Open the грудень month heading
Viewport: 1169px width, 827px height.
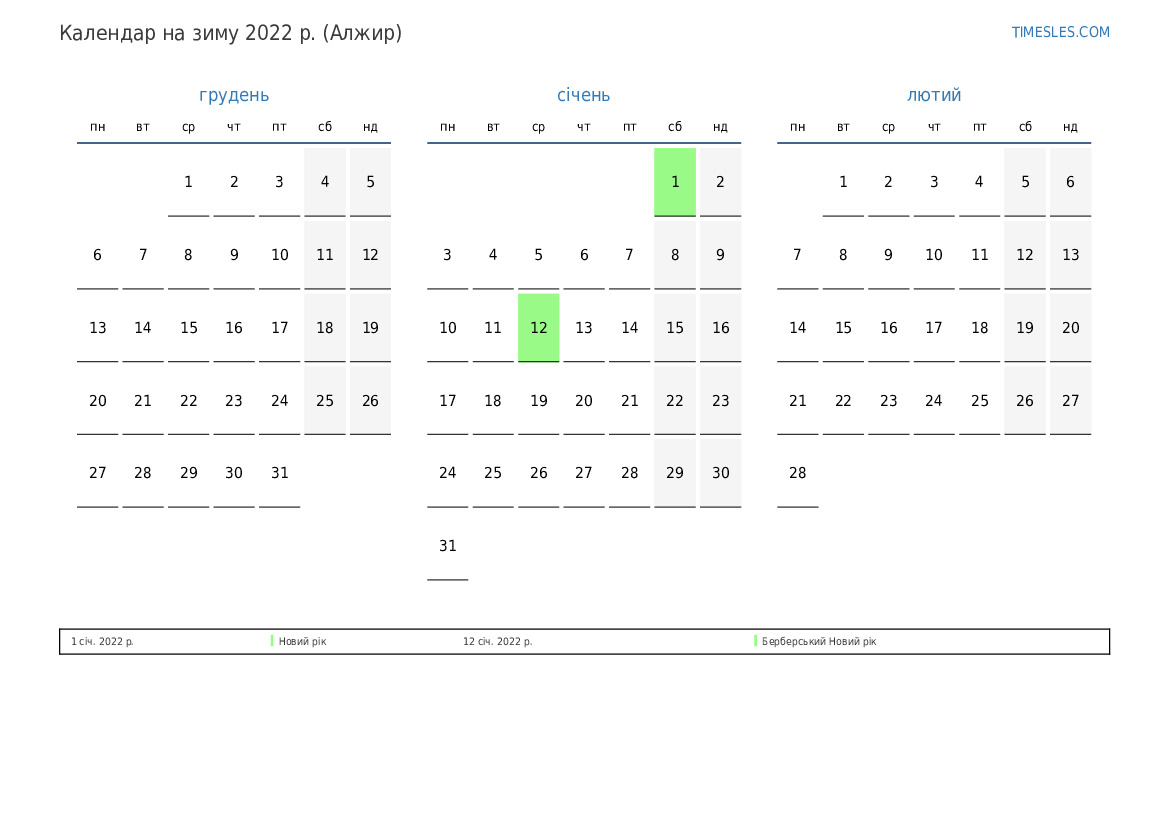[234, 95]
